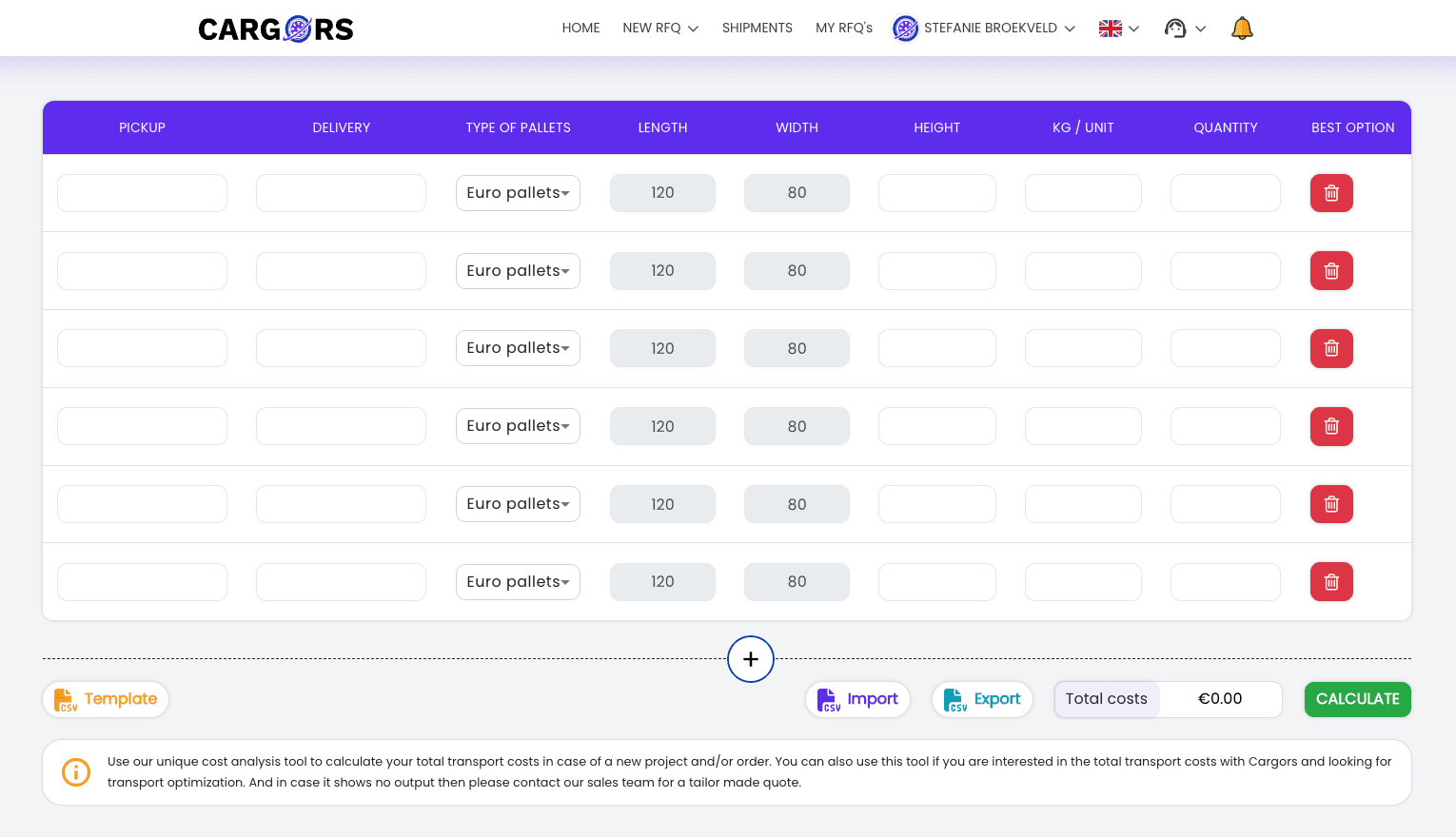
Task: Click the Total costs €0.00 value
Action: (x=1220, y=699)
